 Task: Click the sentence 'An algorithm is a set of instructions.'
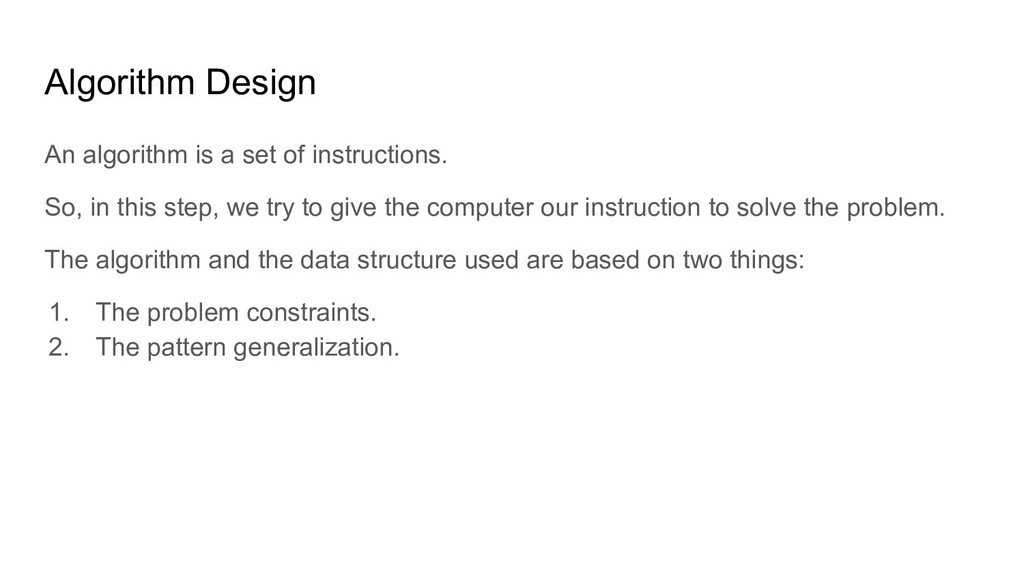click(x=246, y=155)
